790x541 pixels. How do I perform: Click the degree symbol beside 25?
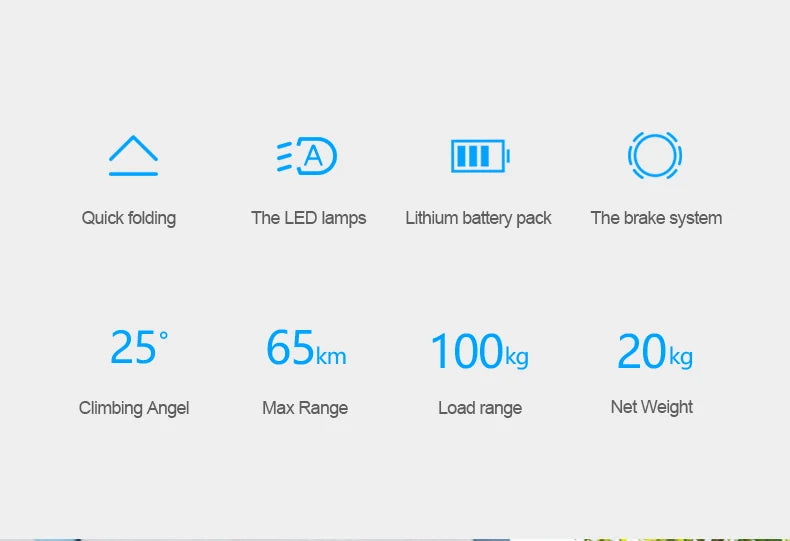click(x=164, y=334)
